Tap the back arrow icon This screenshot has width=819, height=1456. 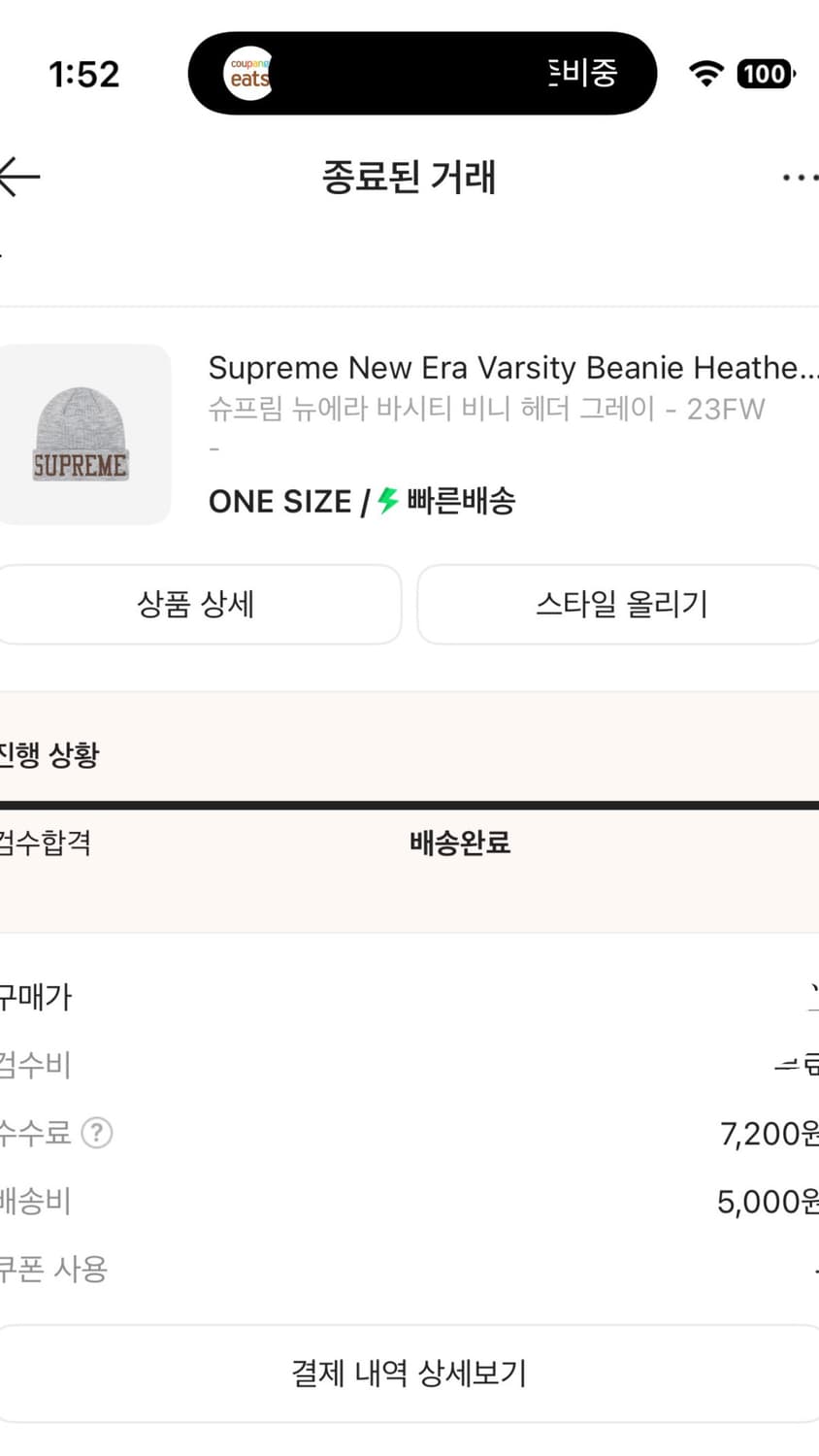(x=19, y=177)
